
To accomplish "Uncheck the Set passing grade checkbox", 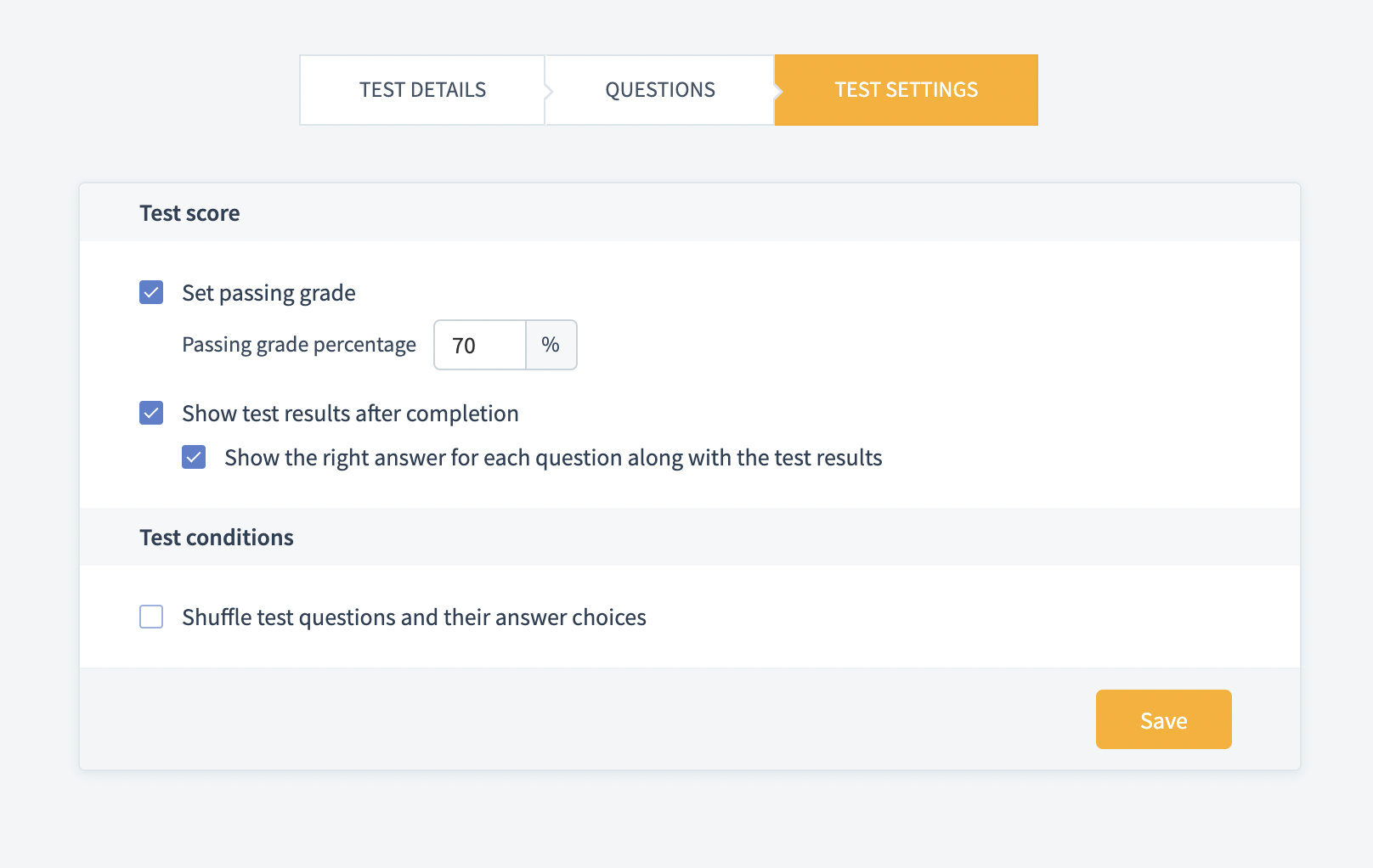I will pyautogui.click(x=151, y=293).
